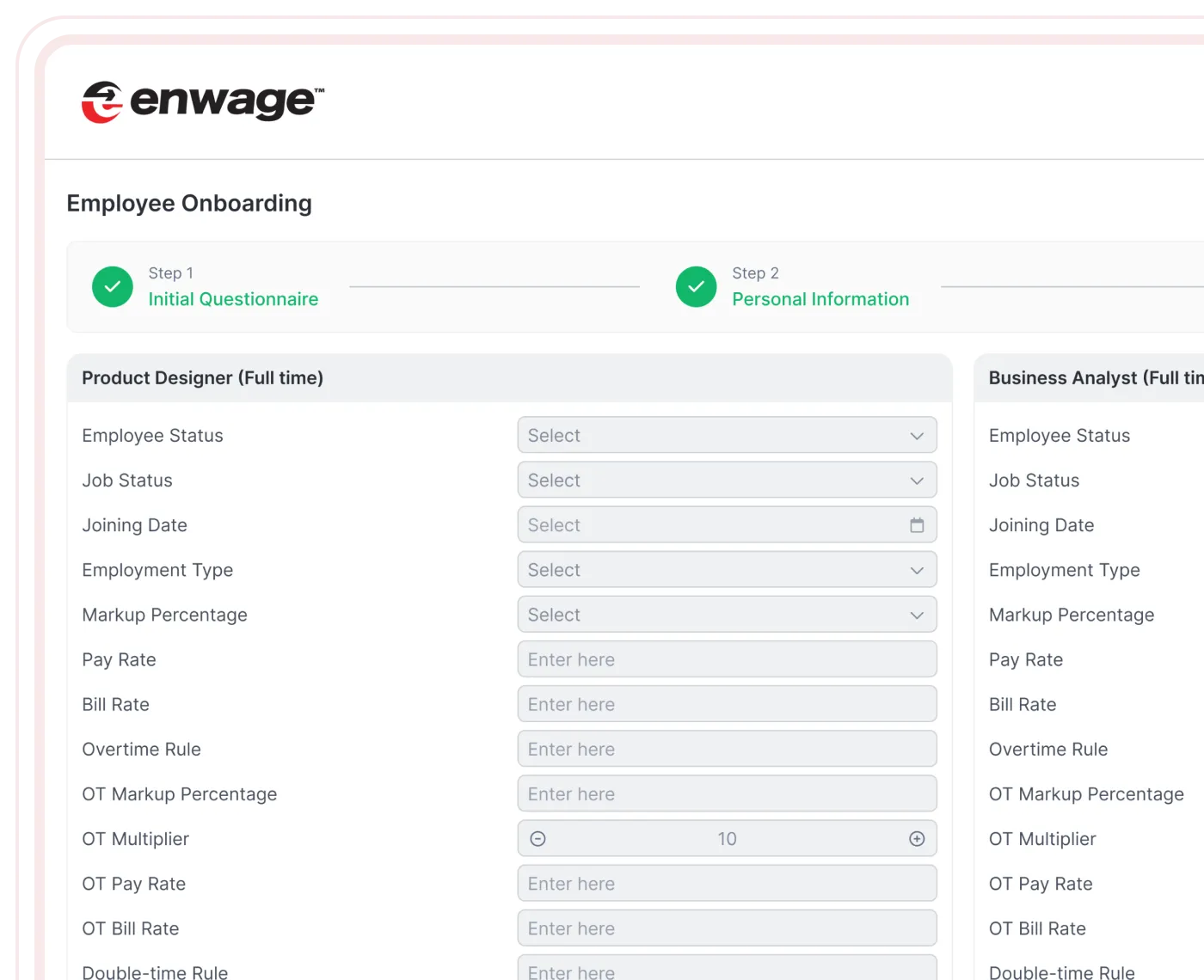This screenshot has height=980, width=1204.
Task: Go to Initial Questionnaire step
Action: click(x=233, y=298)
